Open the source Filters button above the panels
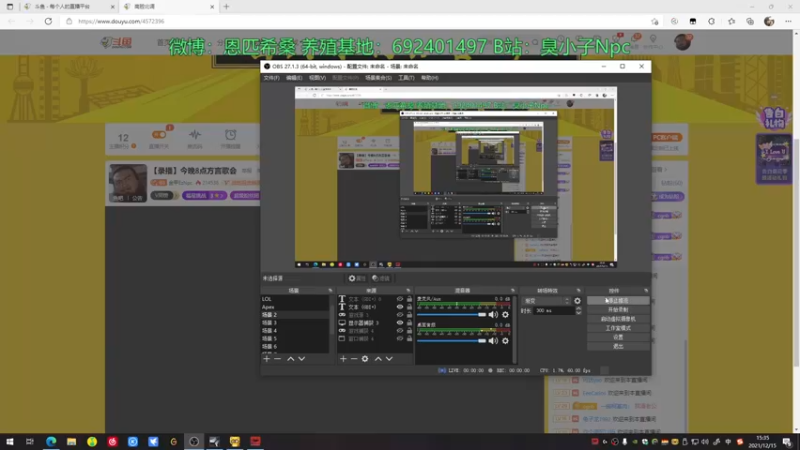Viewport: 800px width, 450px height. 381,279
